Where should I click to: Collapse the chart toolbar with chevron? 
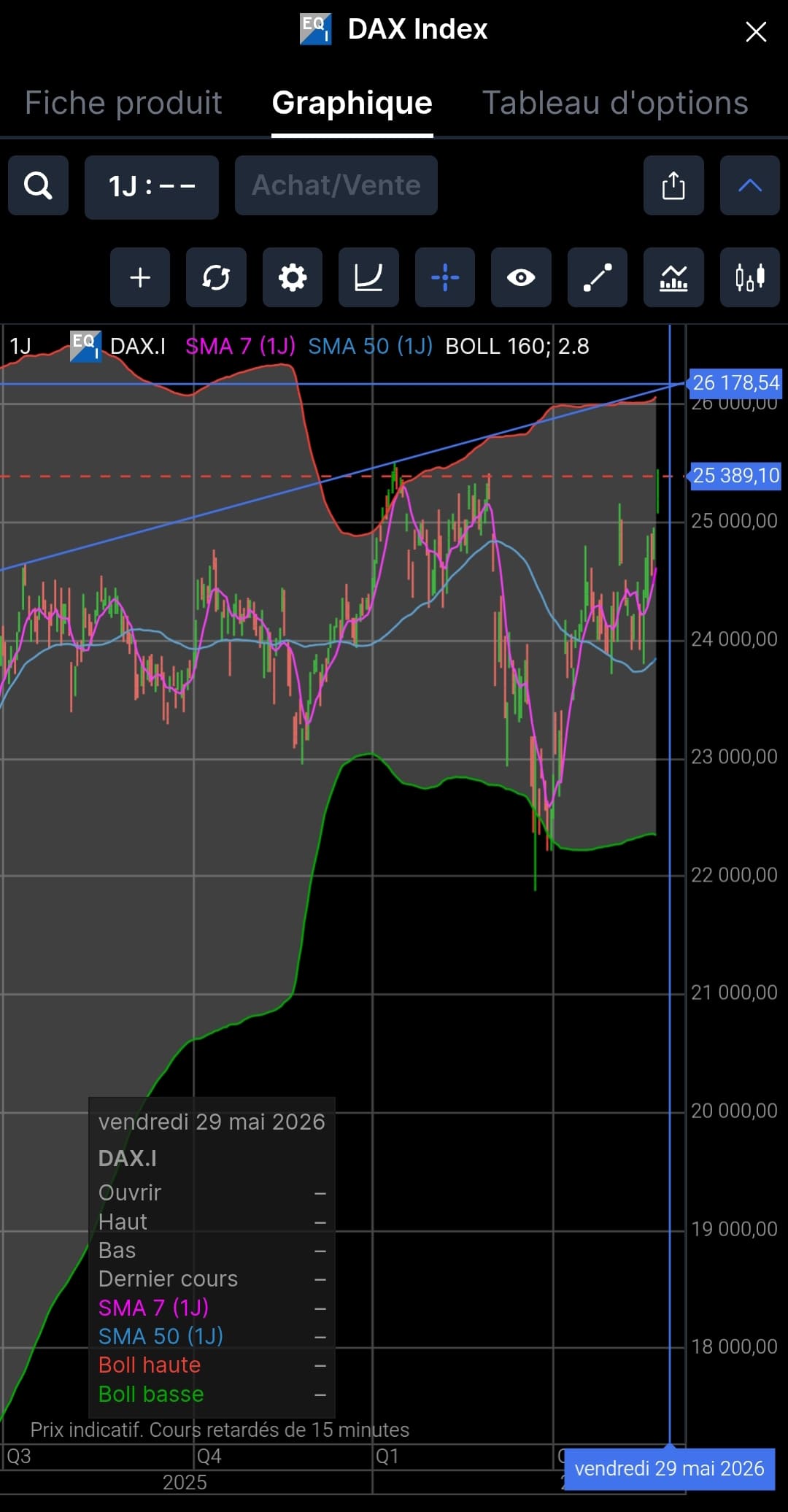tap(750, 185)
